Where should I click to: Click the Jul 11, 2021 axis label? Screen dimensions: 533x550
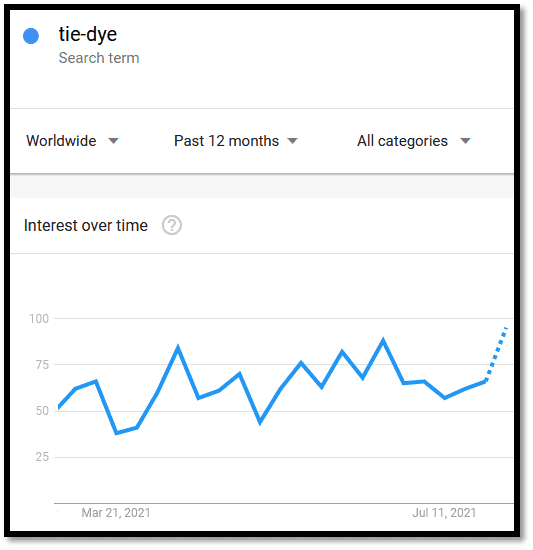(x=444, y=513)
